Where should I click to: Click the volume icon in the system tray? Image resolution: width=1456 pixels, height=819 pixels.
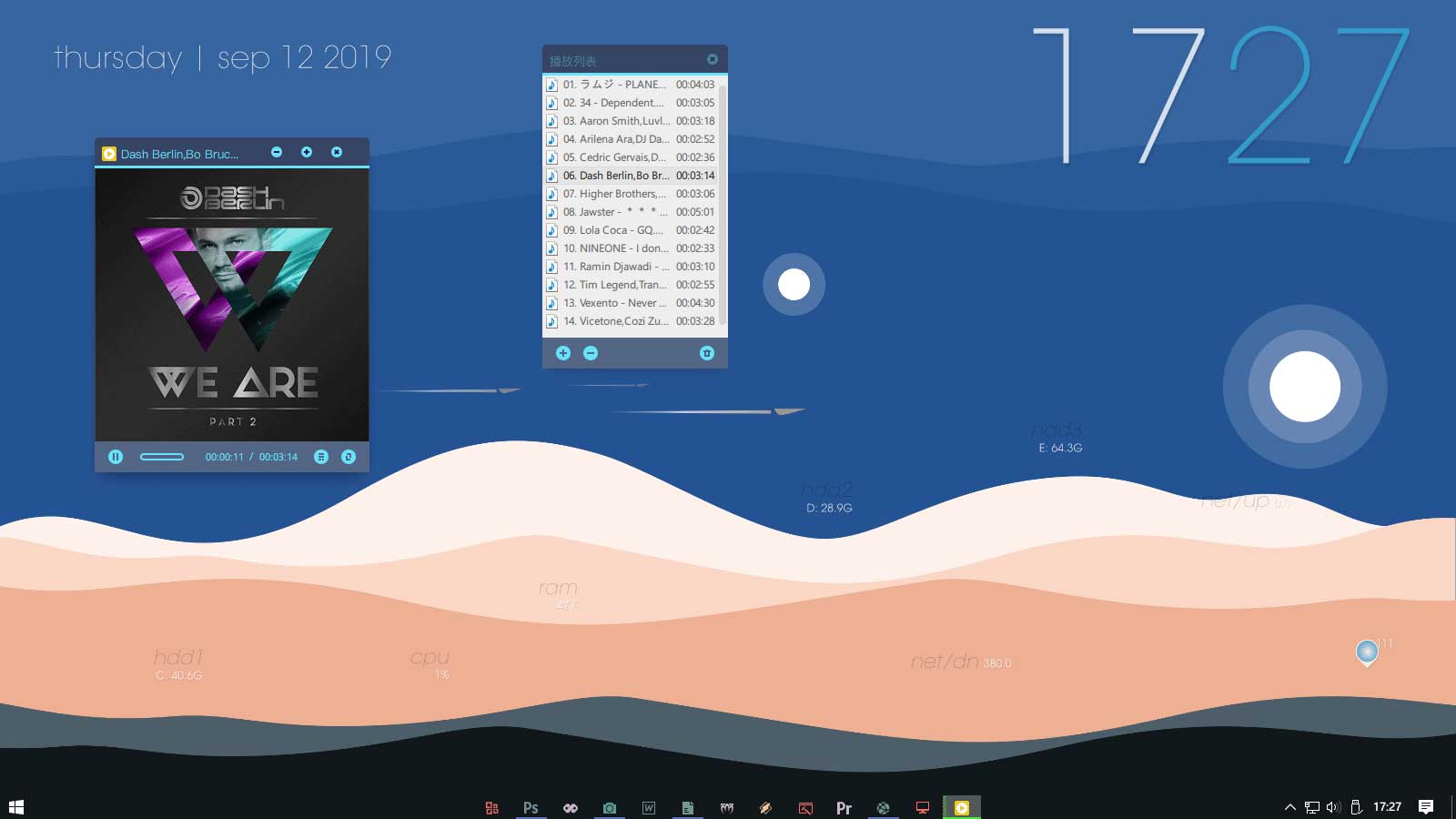pyautogui.click(x=1334, y=807)
